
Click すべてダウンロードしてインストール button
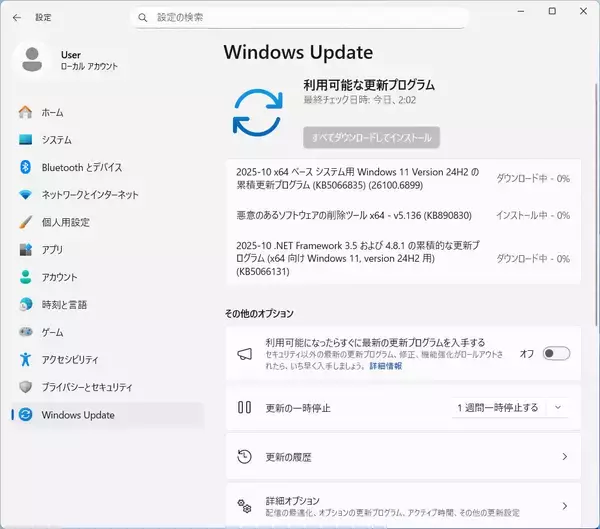(371, 137)
